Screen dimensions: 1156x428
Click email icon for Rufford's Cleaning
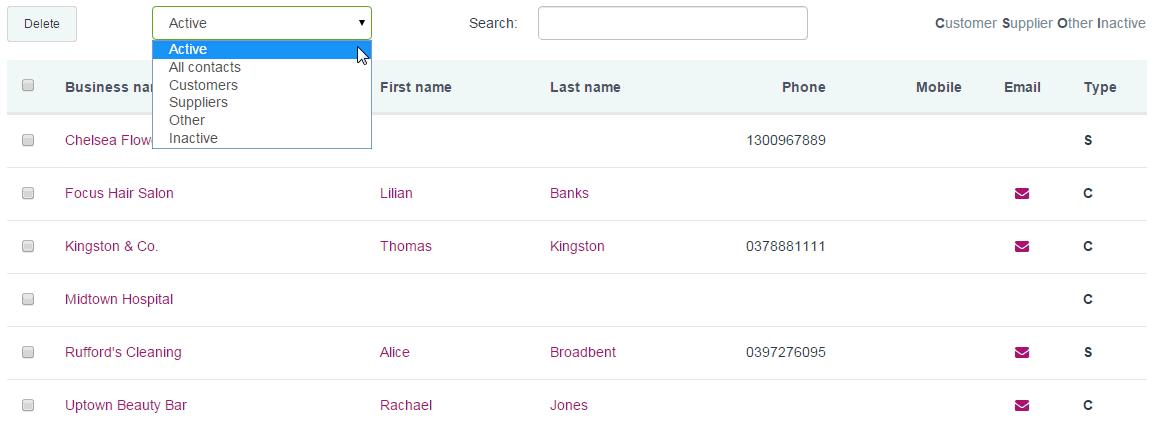tap(1022, 352)
